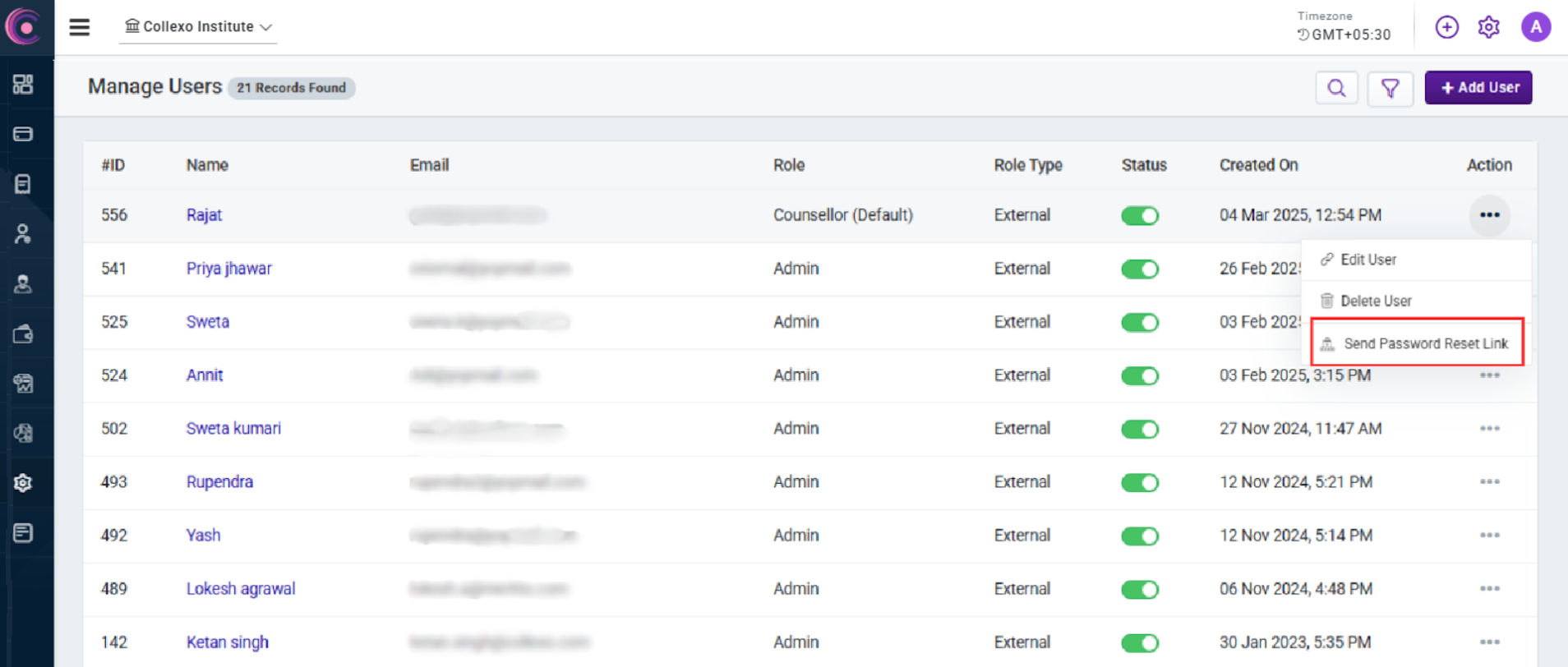This screenshot has height=667, width=1568.
Task: Open the settings gear in top bar
Action: [x=1488, y=27]
